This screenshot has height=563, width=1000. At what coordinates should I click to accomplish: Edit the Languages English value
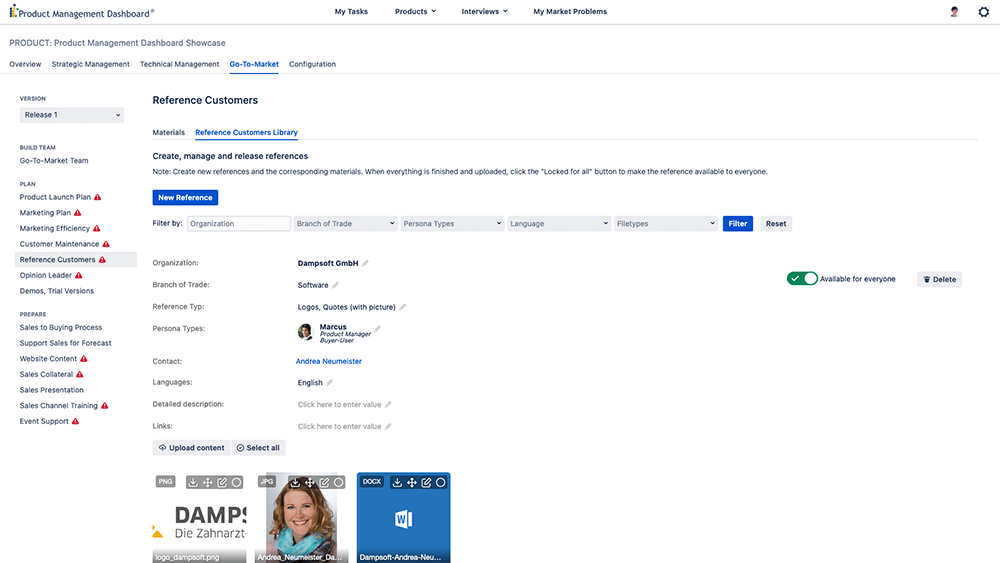pyautogui.click(x=330, y=383)
